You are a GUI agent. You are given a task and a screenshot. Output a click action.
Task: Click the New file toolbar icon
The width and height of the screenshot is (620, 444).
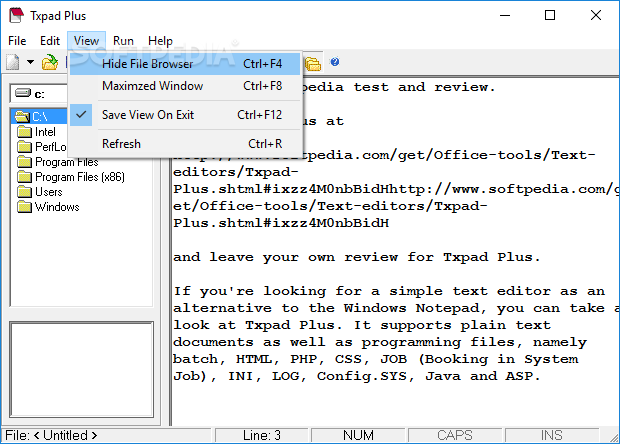(13, 62)
